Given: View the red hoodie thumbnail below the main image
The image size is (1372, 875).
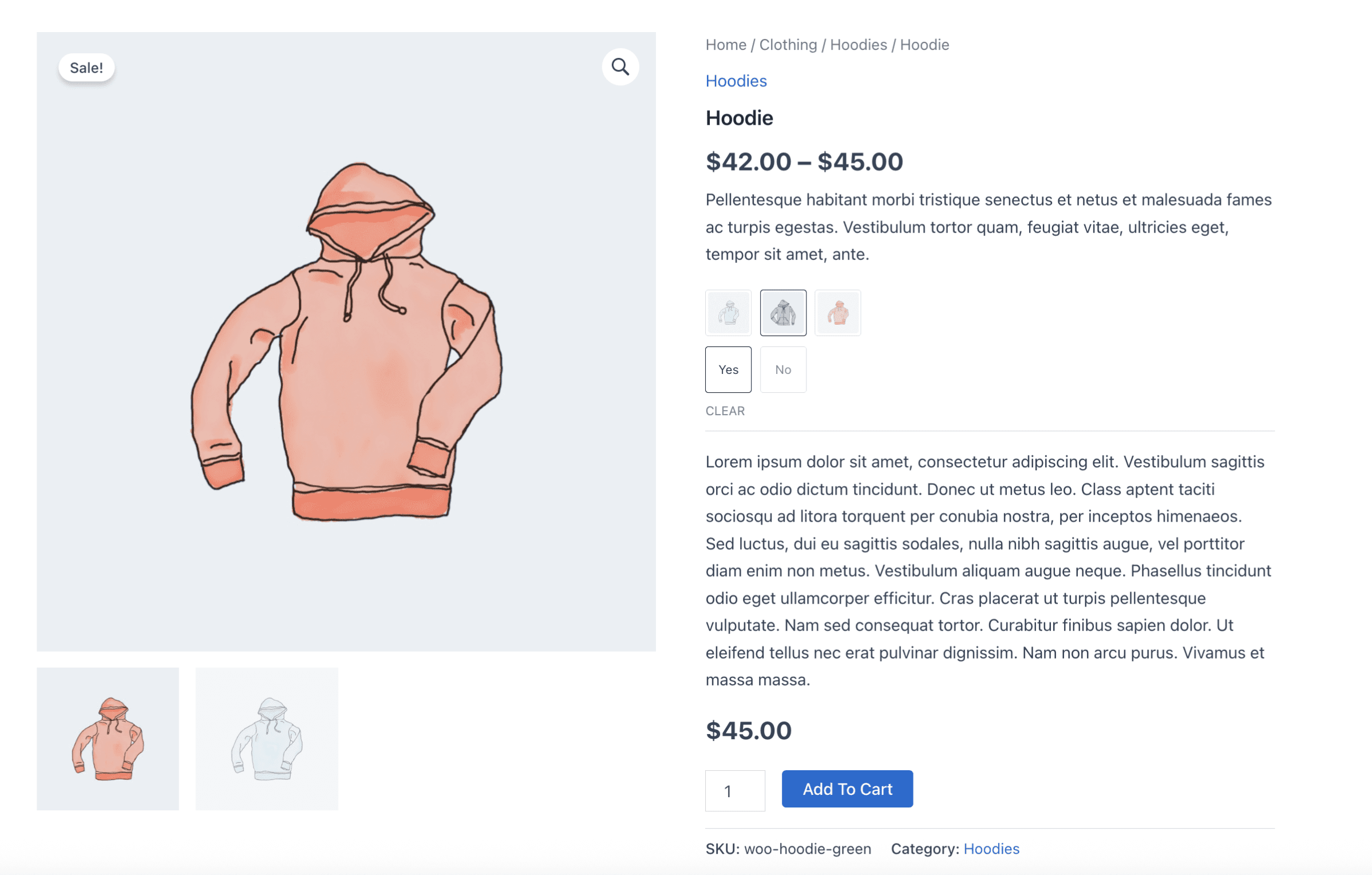Looking at the screenshot, I should point(108,739).
